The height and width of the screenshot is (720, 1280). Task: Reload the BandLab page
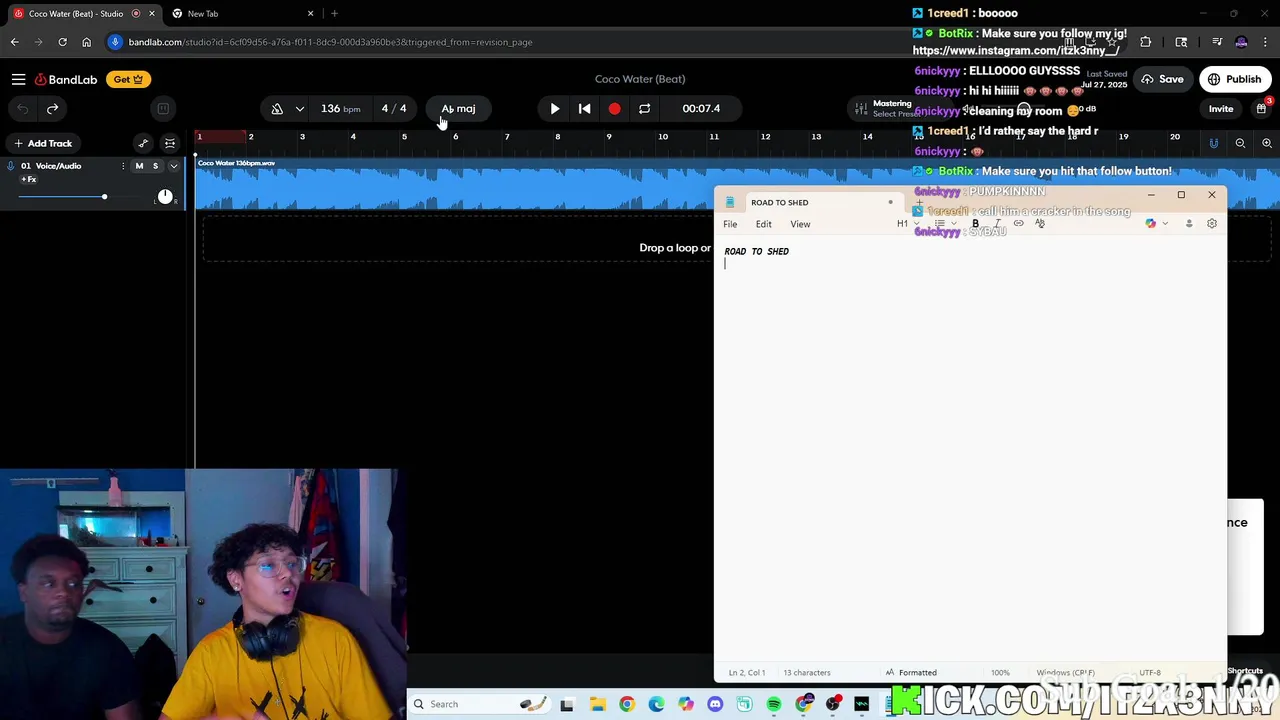tap(62, 42)
